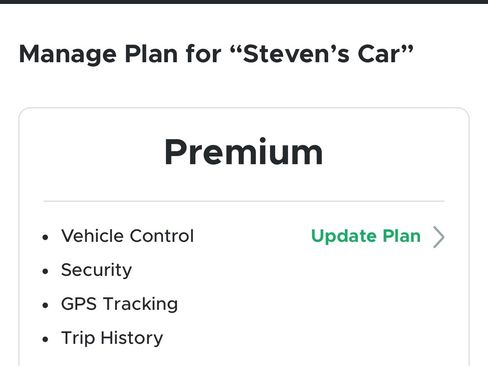Click the bullet point before Vehicle Control
Viewport: 488px width, 366px height.
46,237
